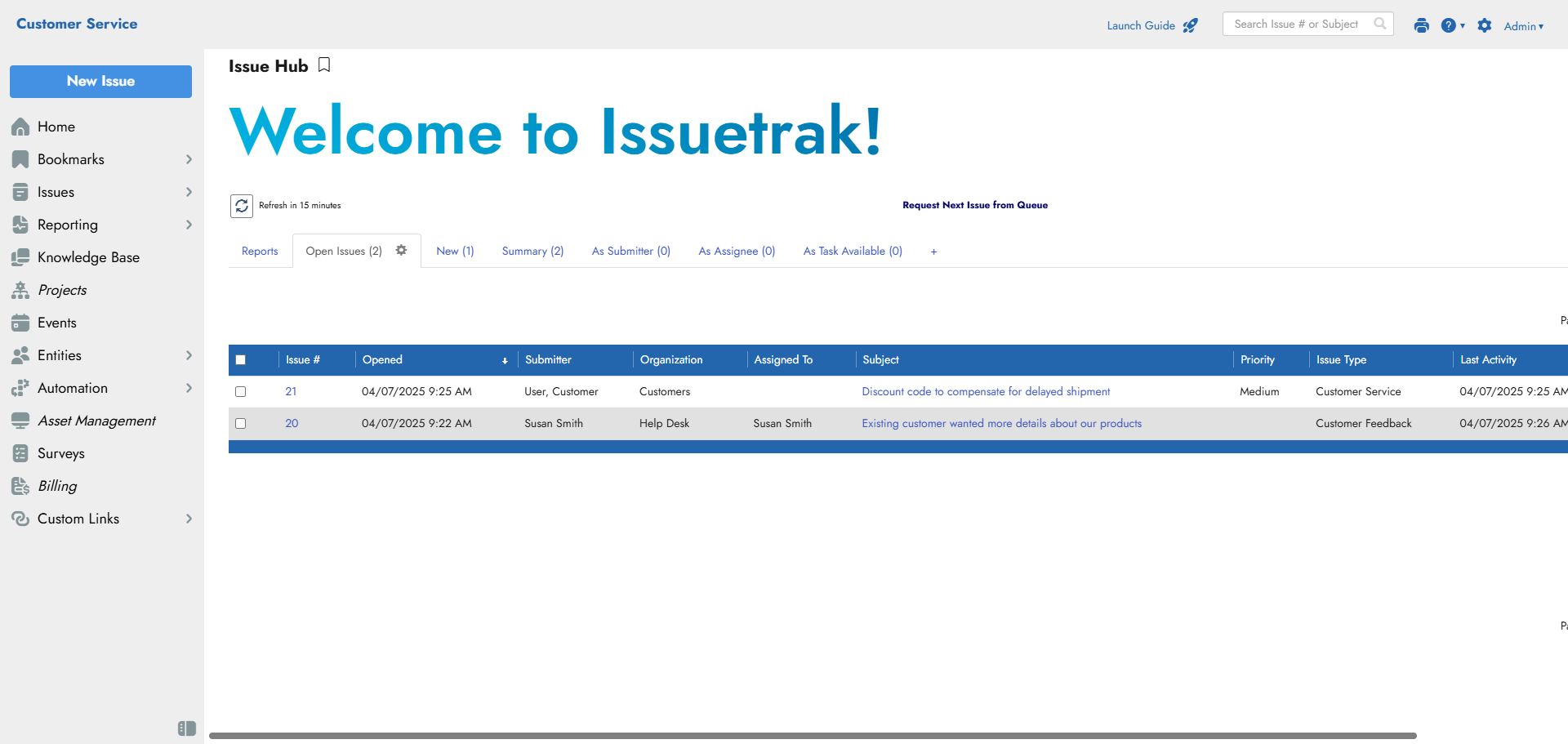Click the printer icon in header
1568x744 pixels.
coord(1422,25)
